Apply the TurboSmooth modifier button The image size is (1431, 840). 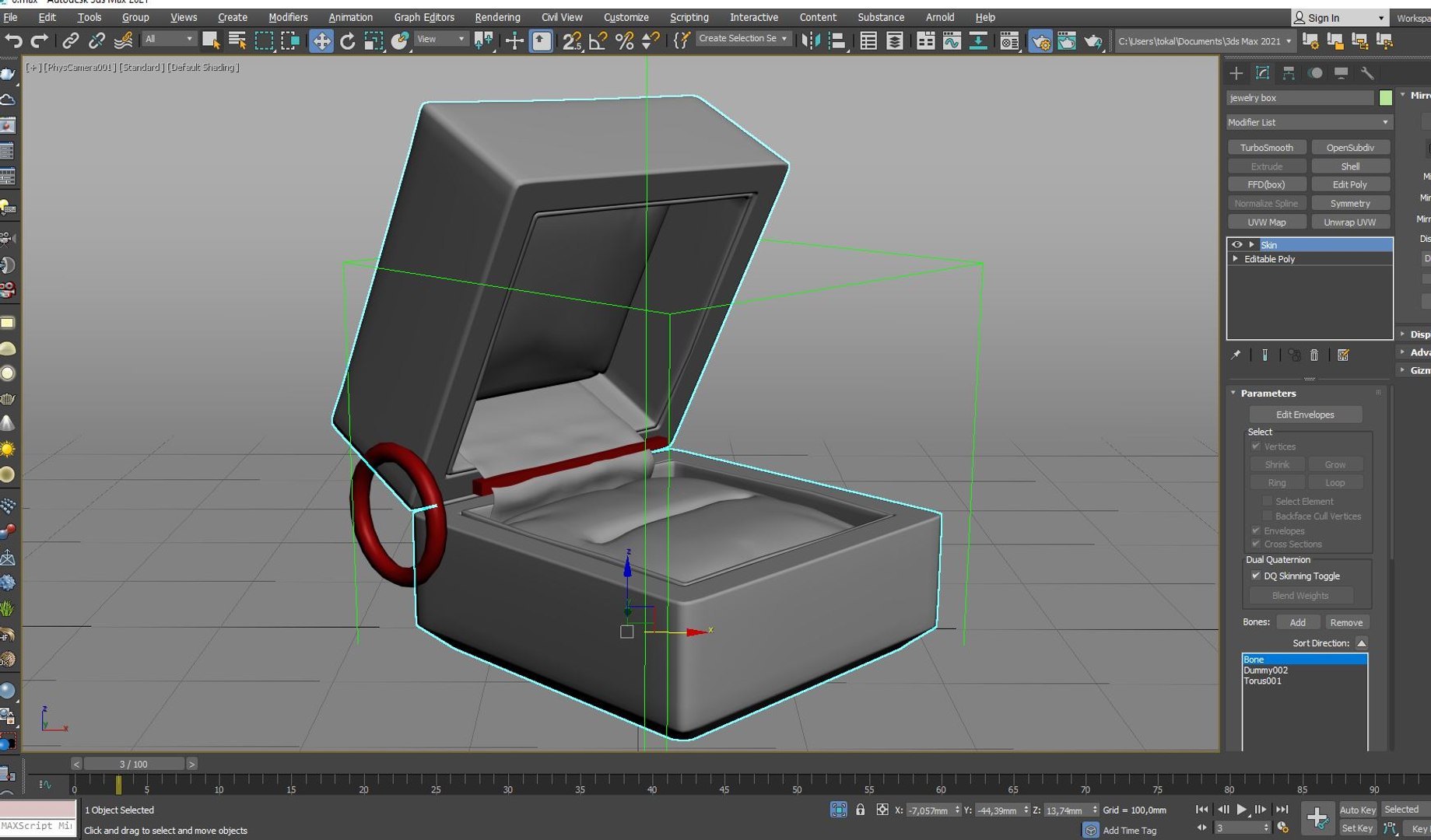[x=1267, y=148]
